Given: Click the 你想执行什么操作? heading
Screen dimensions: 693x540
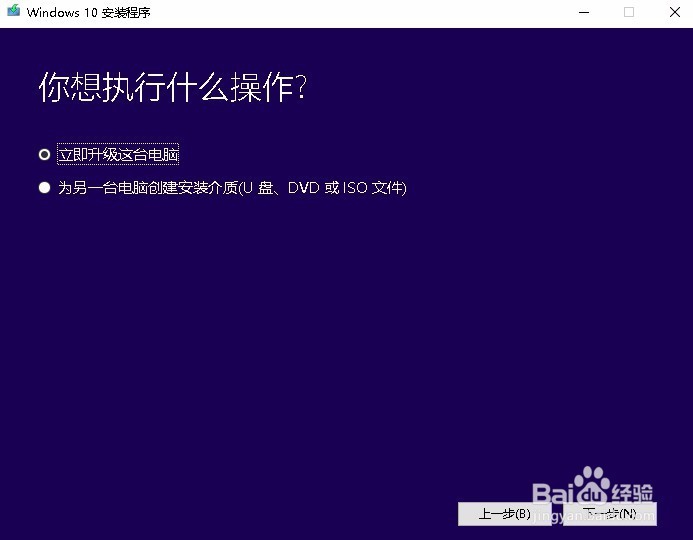Looking at the screenshot, I should [173, 87].
